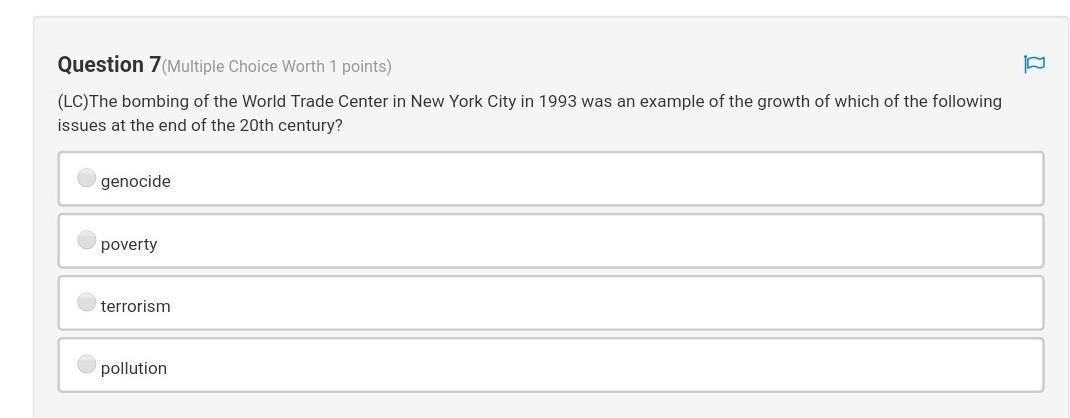Click the "terrorism" answer label text
Viewport: 1070px width, 418px height.
pos(136,306)
